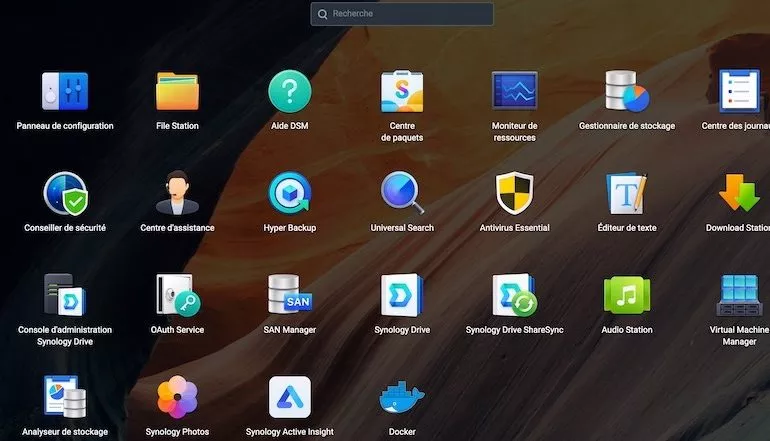Open Centre d'assistance
770x441 pixels.
click(x=177, y=193)
